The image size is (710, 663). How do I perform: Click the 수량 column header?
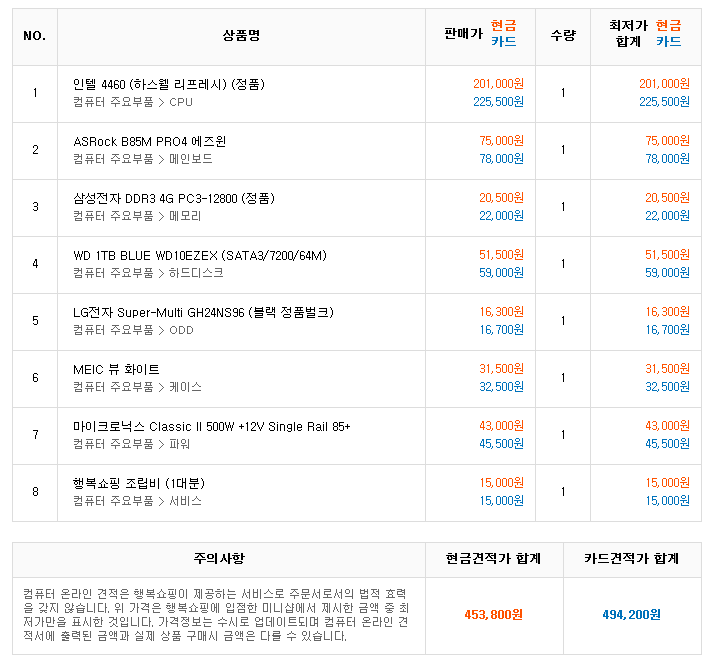click(x=563, y=35)
